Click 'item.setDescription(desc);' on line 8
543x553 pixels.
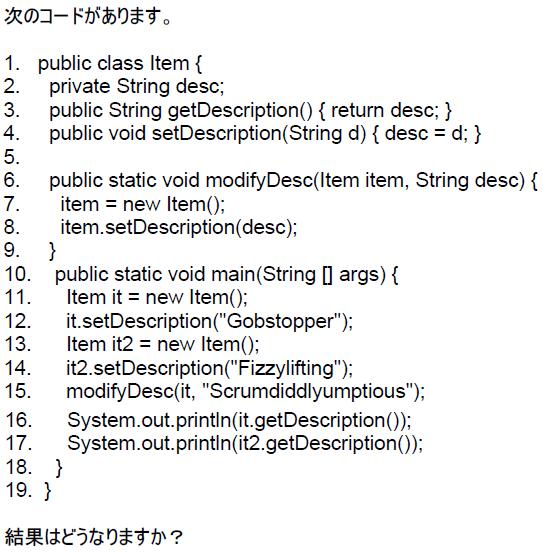(x=179, y=228)
